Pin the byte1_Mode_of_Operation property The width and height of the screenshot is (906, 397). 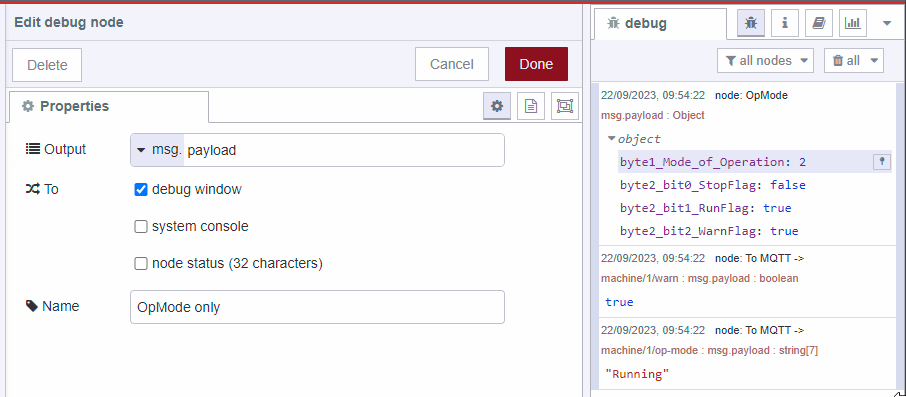tap(882, 162)
